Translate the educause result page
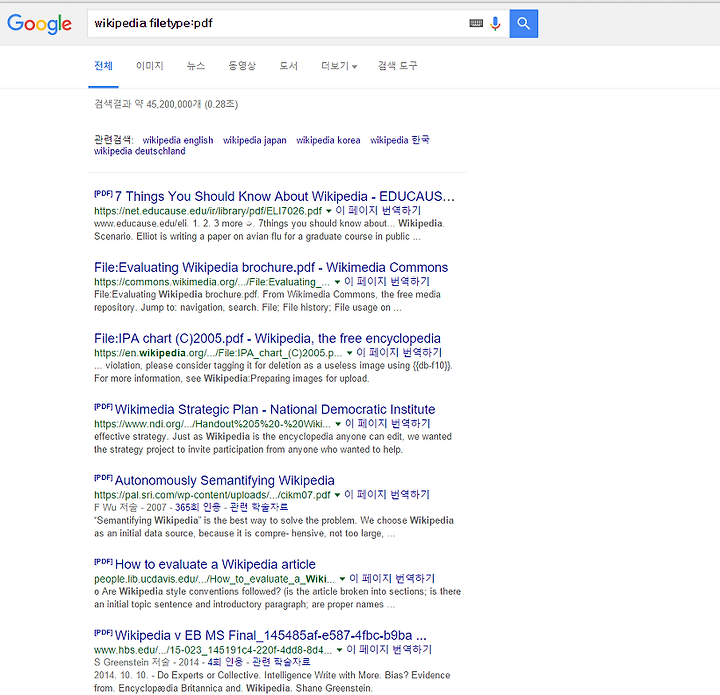Viewport: 720px width, 695px height. (x=378, y=210)
